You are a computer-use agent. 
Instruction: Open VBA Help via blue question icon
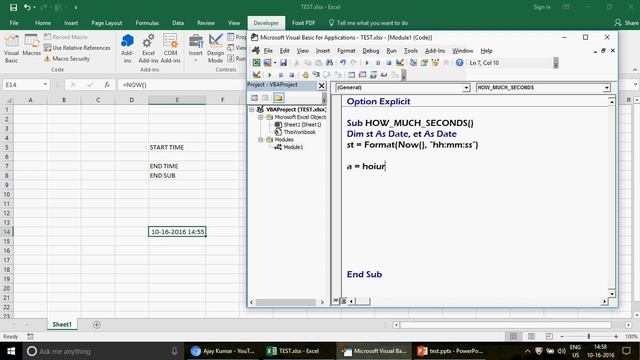click(x=460, y=63)
